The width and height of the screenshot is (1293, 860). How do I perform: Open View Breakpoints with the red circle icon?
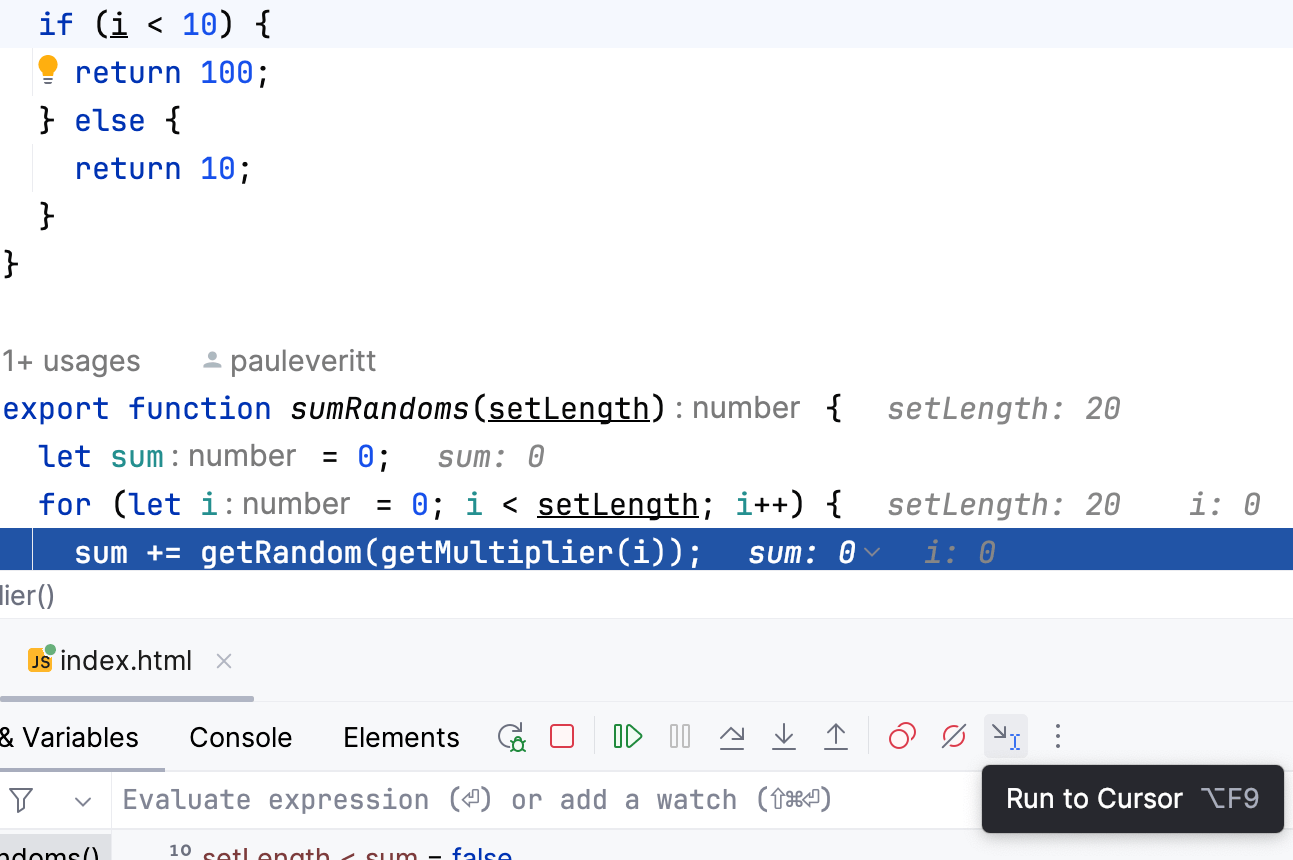point(901,736)
